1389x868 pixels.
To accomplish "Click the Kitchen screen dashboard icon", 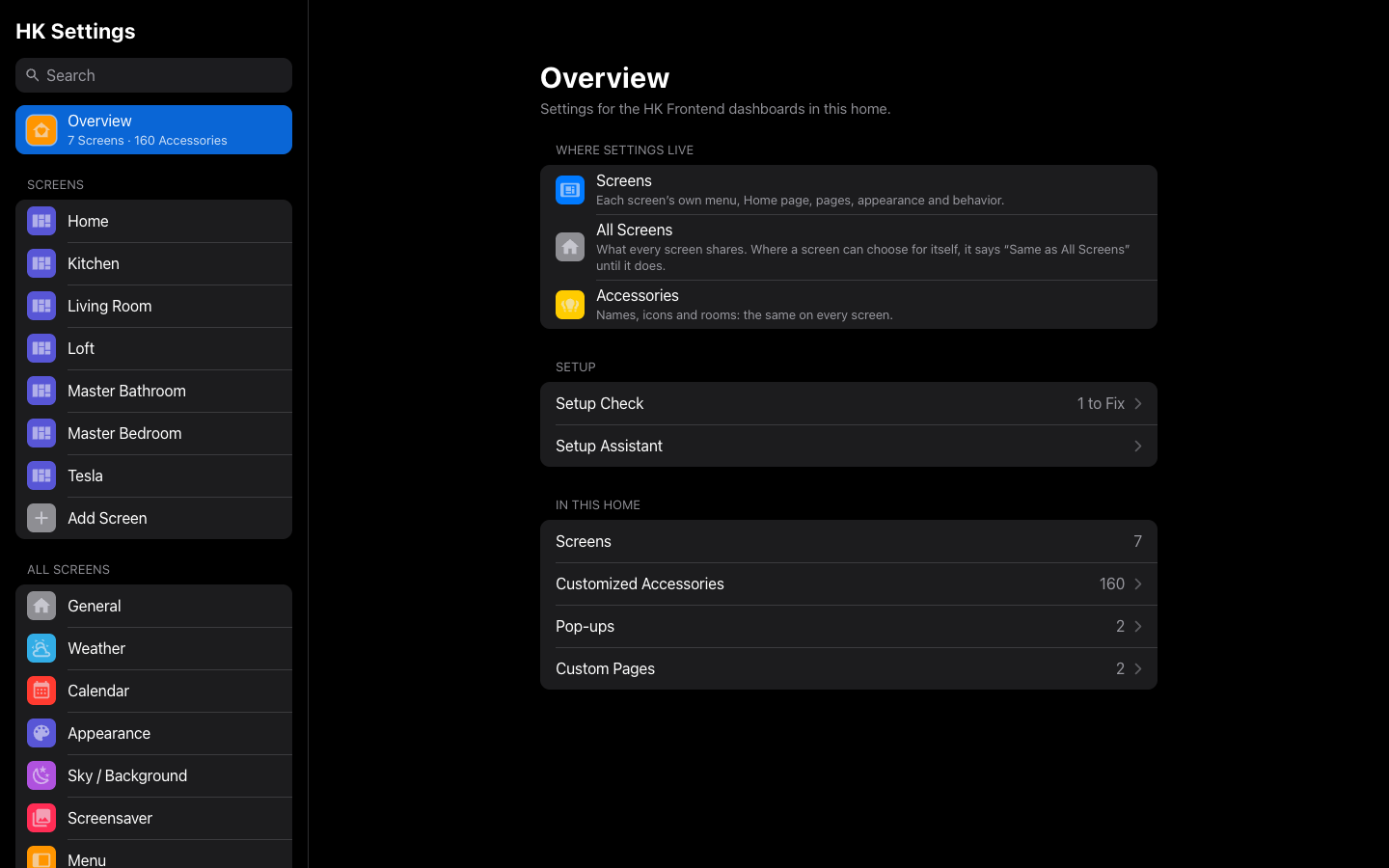I will (41, 263).
